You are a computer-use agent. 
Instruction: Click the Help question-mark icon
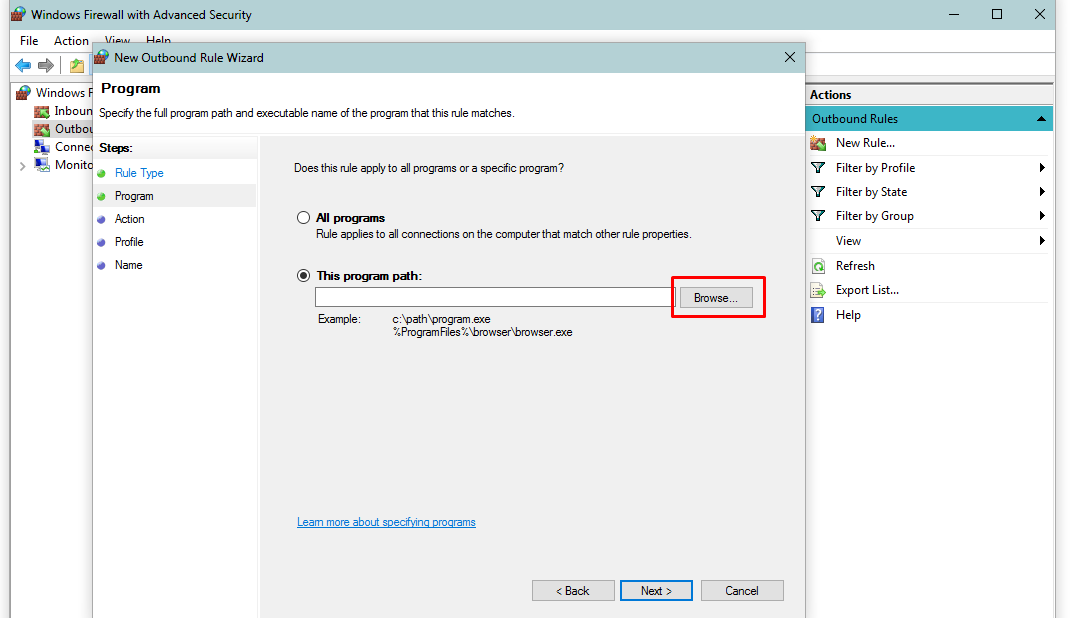[x=818, y=314]
